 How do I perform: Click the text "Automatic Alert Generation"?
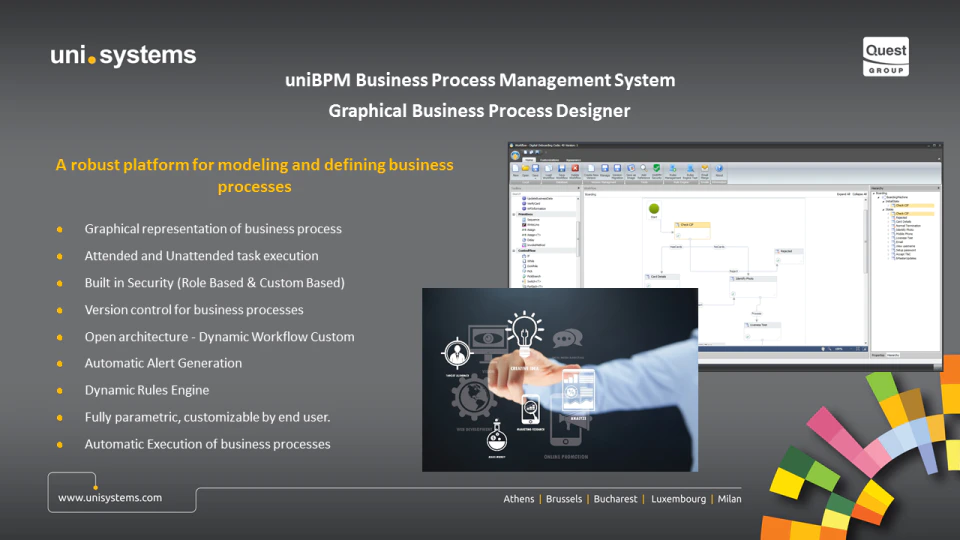163,363
